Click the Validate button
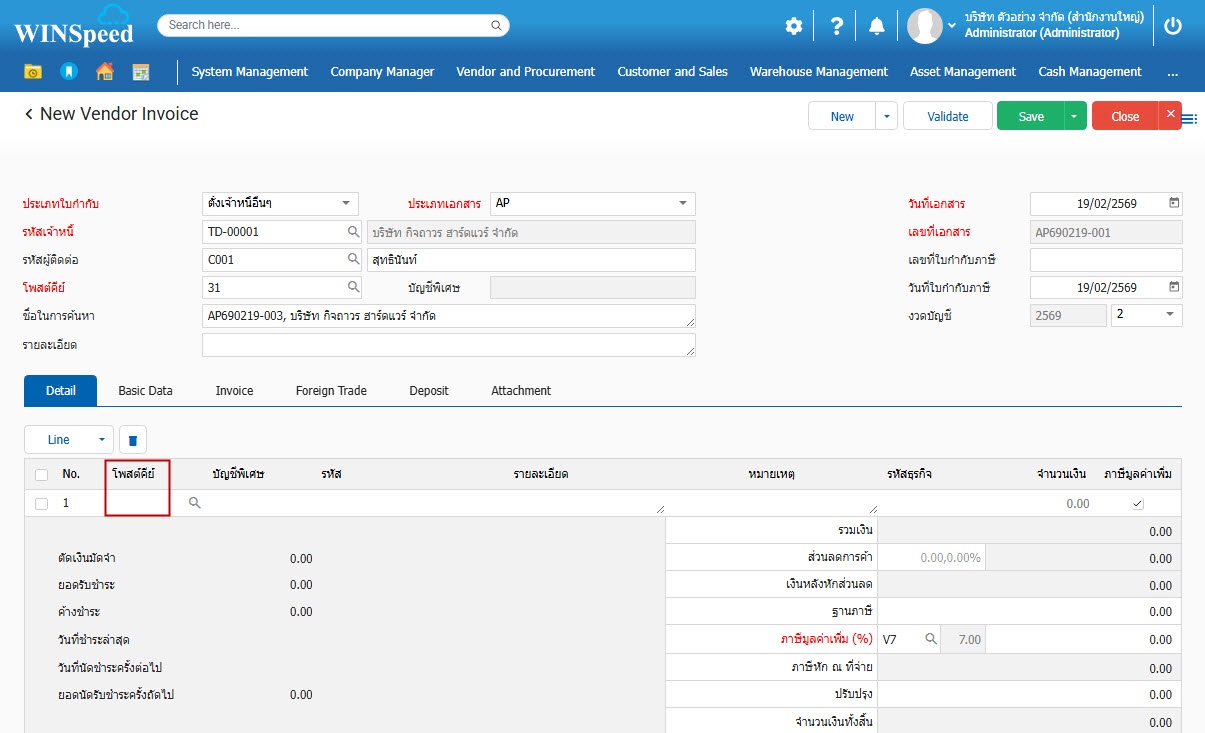The image size is (1205, 733). click(947, 117)
